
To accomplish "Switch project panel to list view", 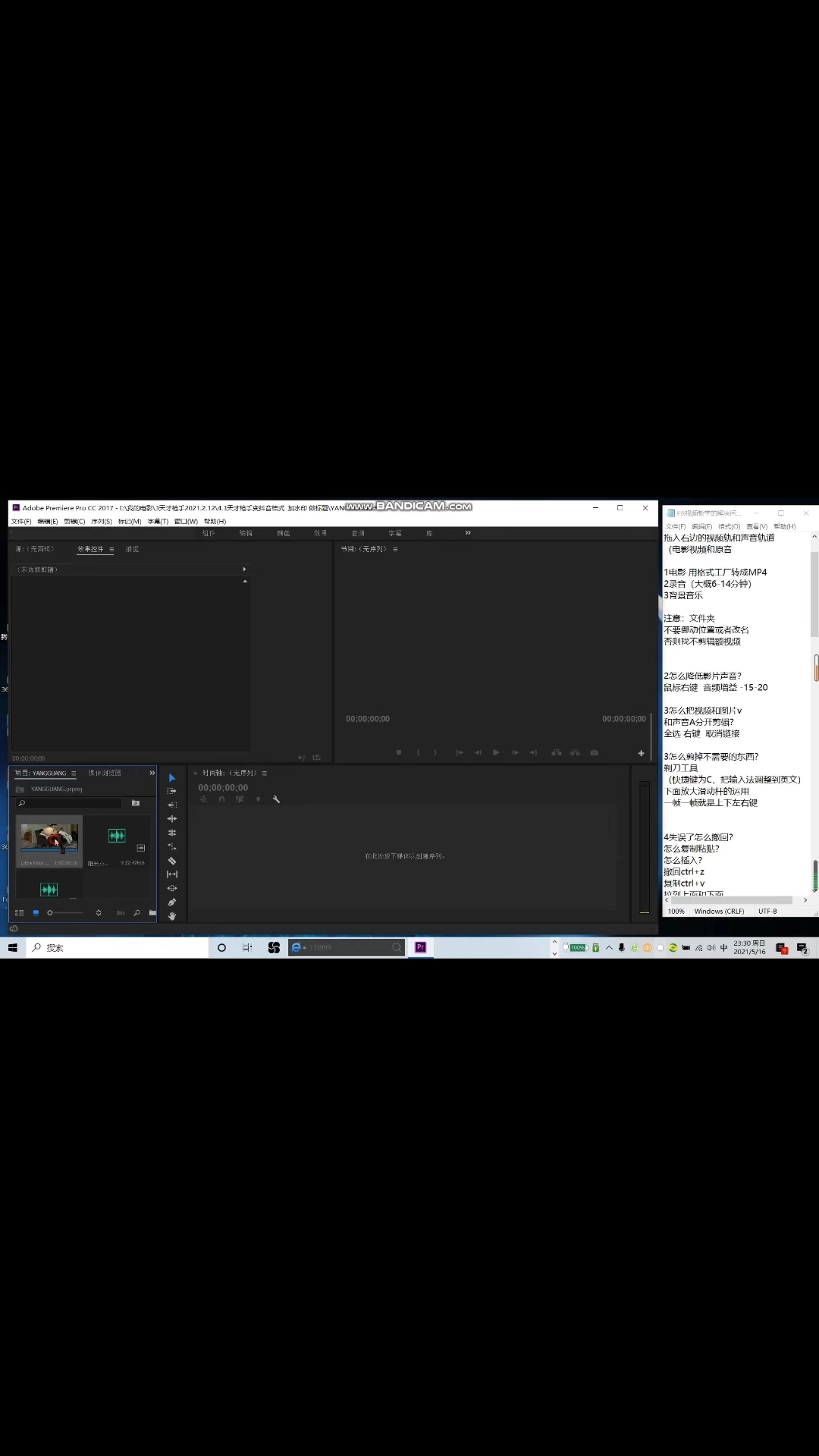I will tap(20, 913).
